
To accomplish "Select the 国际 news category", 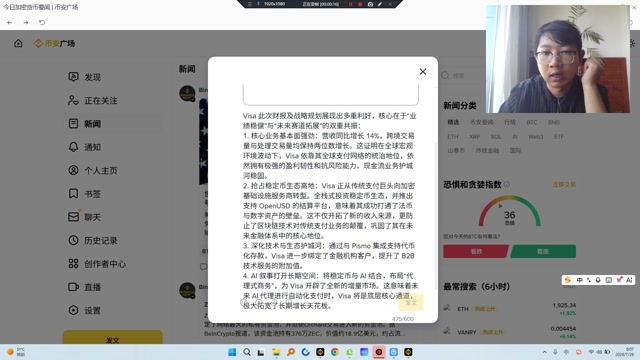I will (x=515, y=151).
